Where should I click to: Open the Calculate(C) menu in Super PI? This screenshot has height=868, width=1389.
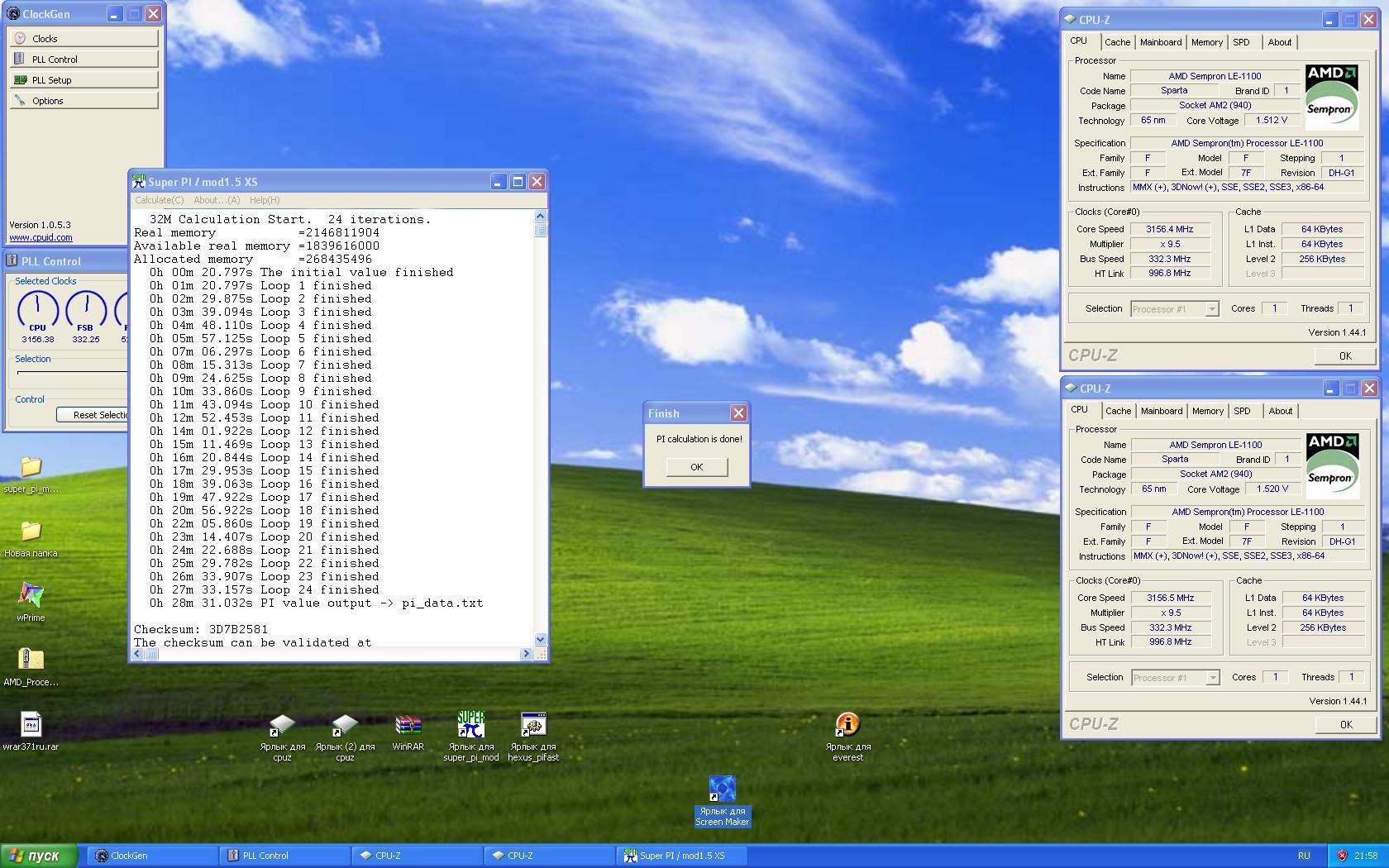click(x=160, y=200)
